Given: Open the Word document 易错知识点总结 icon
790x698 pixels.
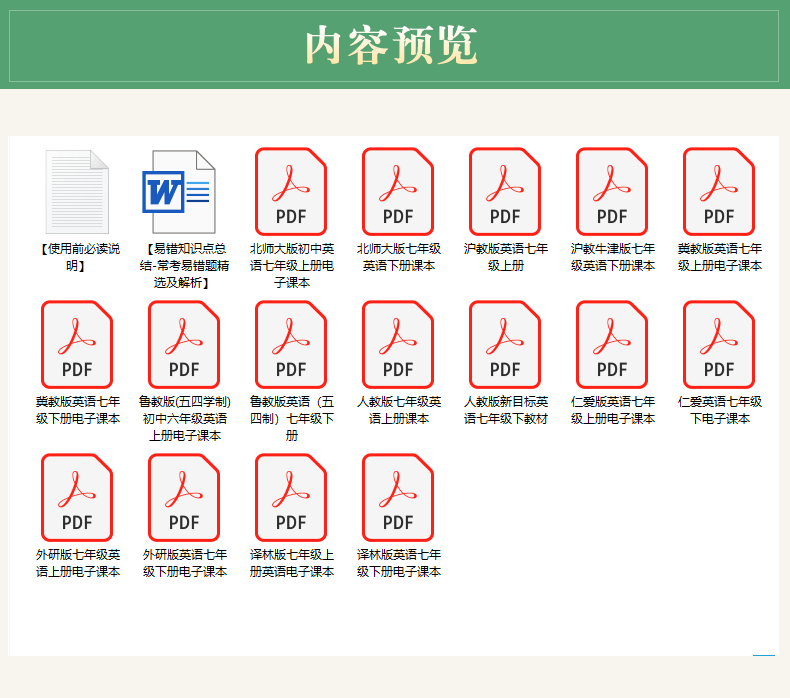Looking at the screenshot, I should point(179,192).
